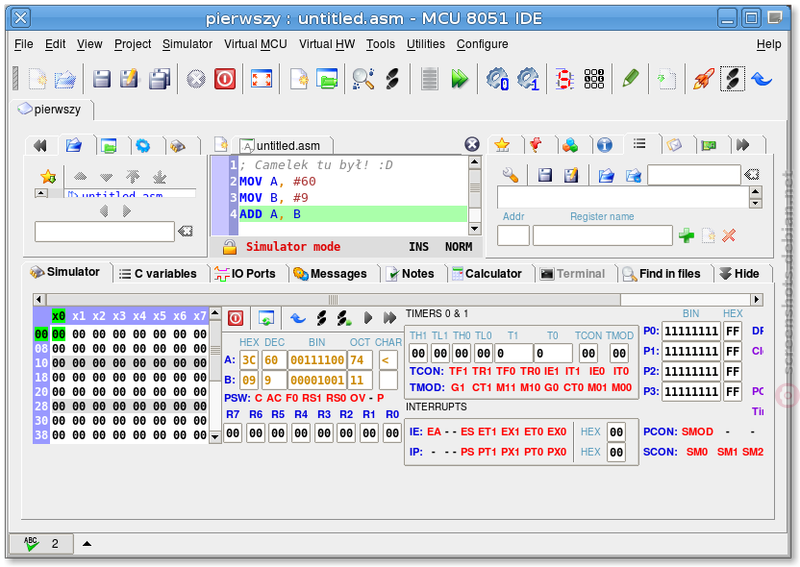This screenshot has width=800, height=567.
Task: Click the Save floppy disk icon
Action: (102, 79)
